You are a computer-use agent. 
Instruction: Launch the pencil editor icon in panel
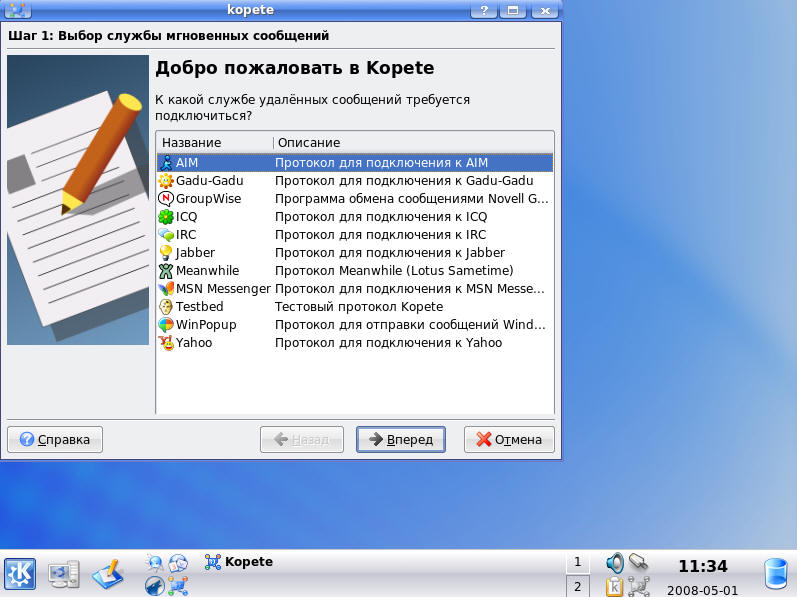[x=108, y=574]
